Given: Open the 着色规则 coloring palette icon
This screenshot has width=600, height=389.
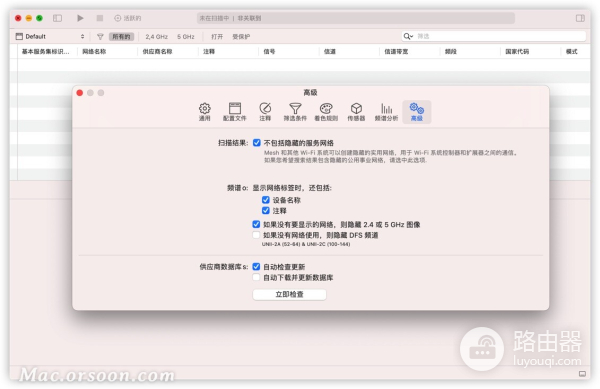Looking at the screenshot, I should pyautogui.click(x=326, y=112).
